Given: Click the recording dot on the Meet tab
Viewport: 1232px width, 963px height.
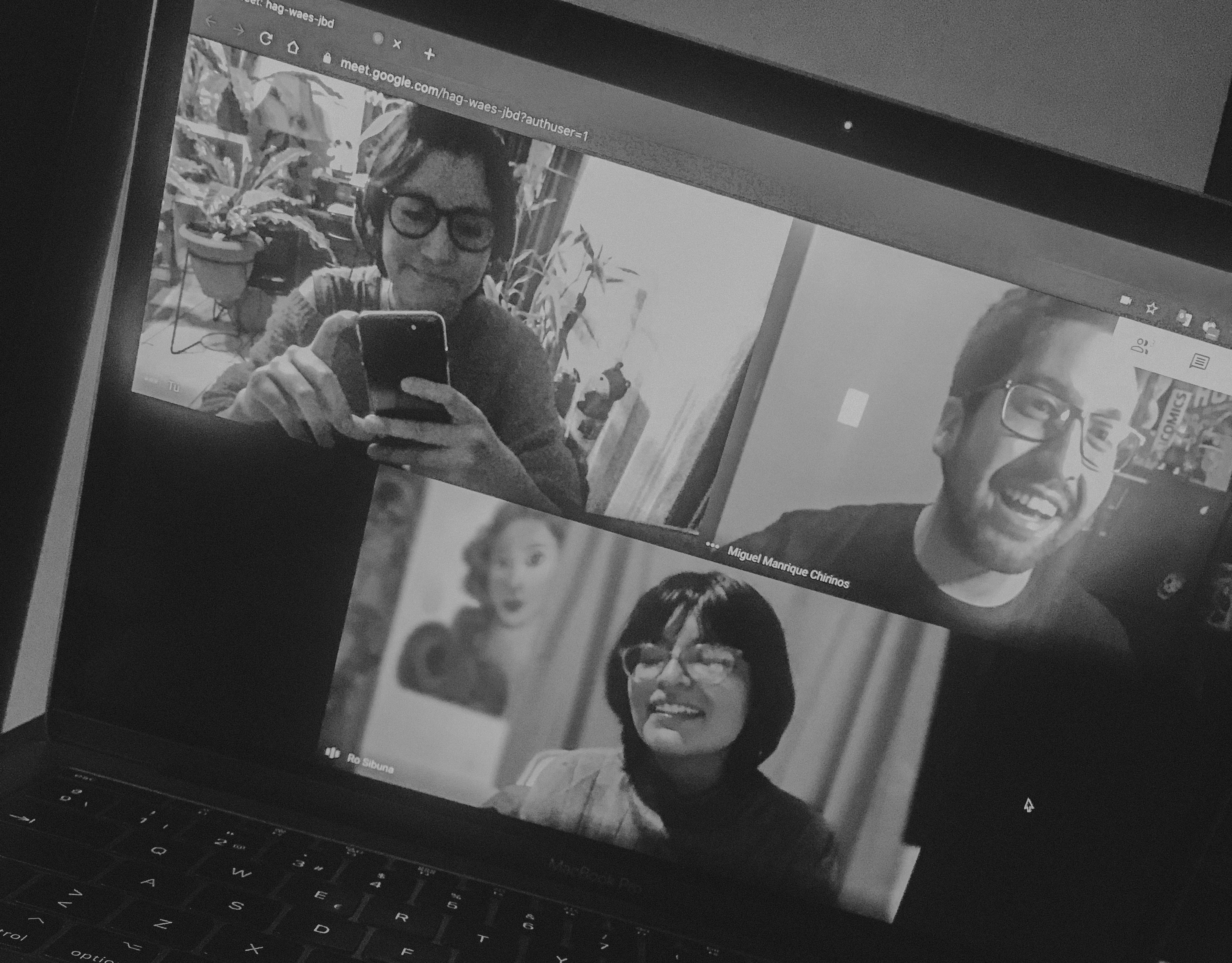Looking at the screenshot, I should pos(378,38).
